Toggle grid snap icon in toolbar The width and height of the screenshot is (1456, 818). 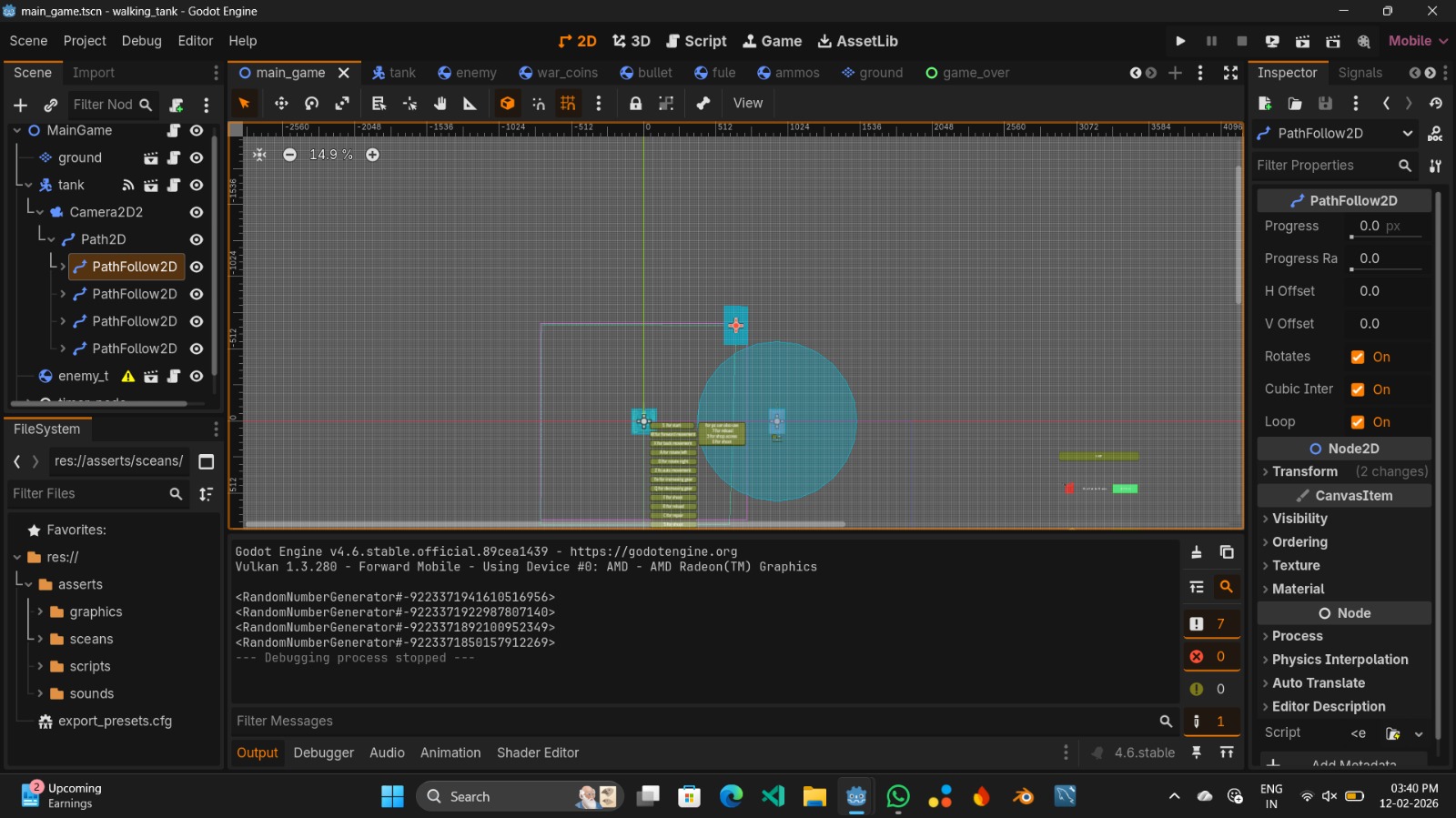click(568, 104)
